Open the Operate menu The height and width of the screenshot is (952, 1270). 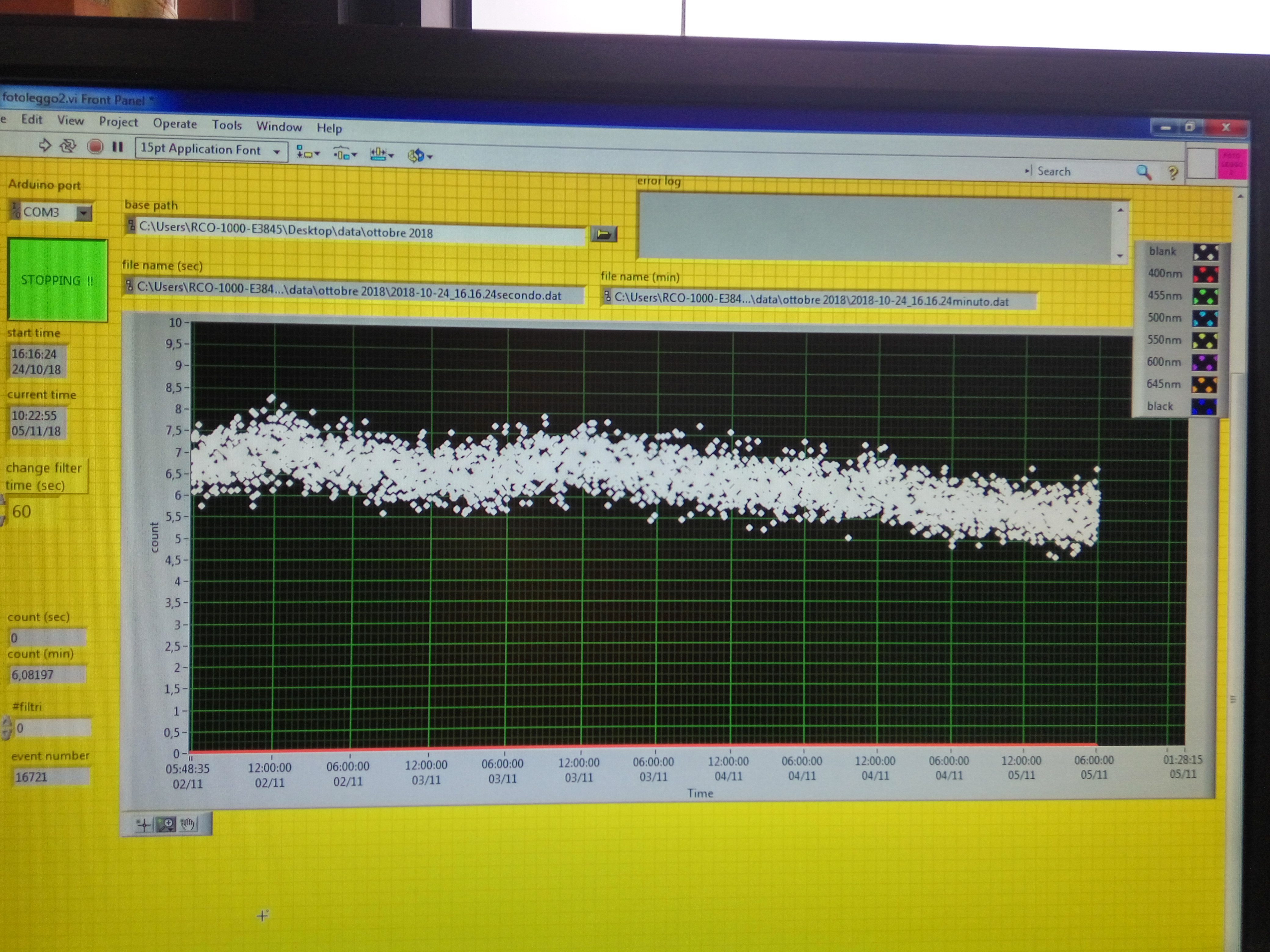175,123
